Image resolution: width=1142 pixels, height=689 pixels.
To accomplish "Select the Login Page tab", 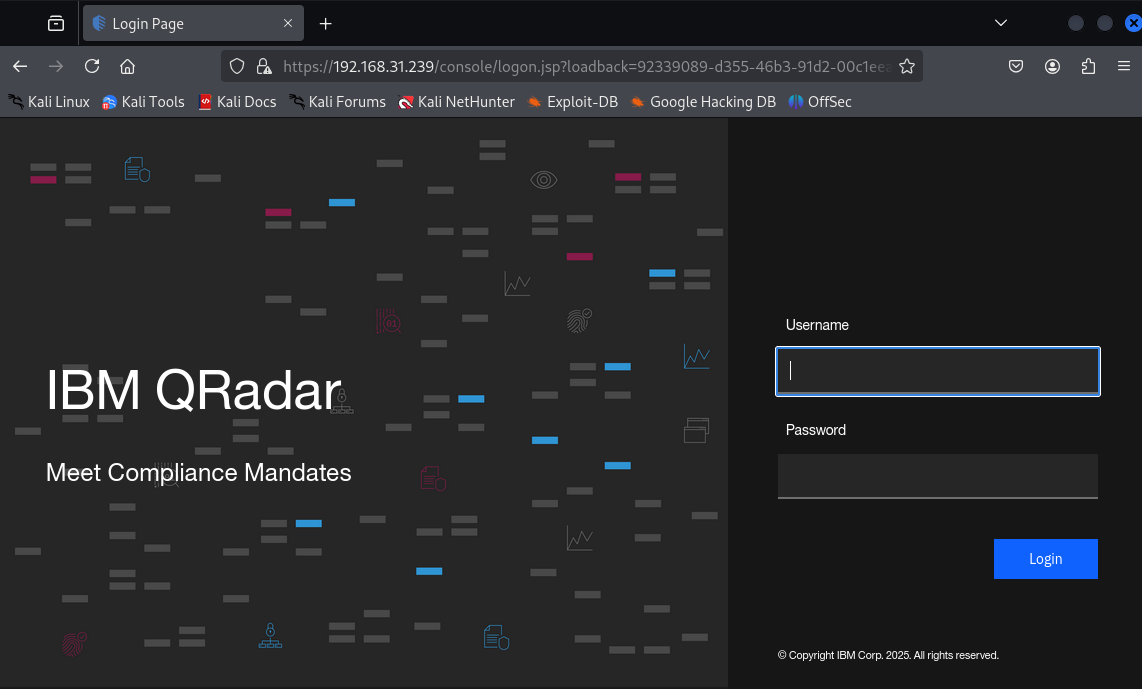I will pos(193,23).
